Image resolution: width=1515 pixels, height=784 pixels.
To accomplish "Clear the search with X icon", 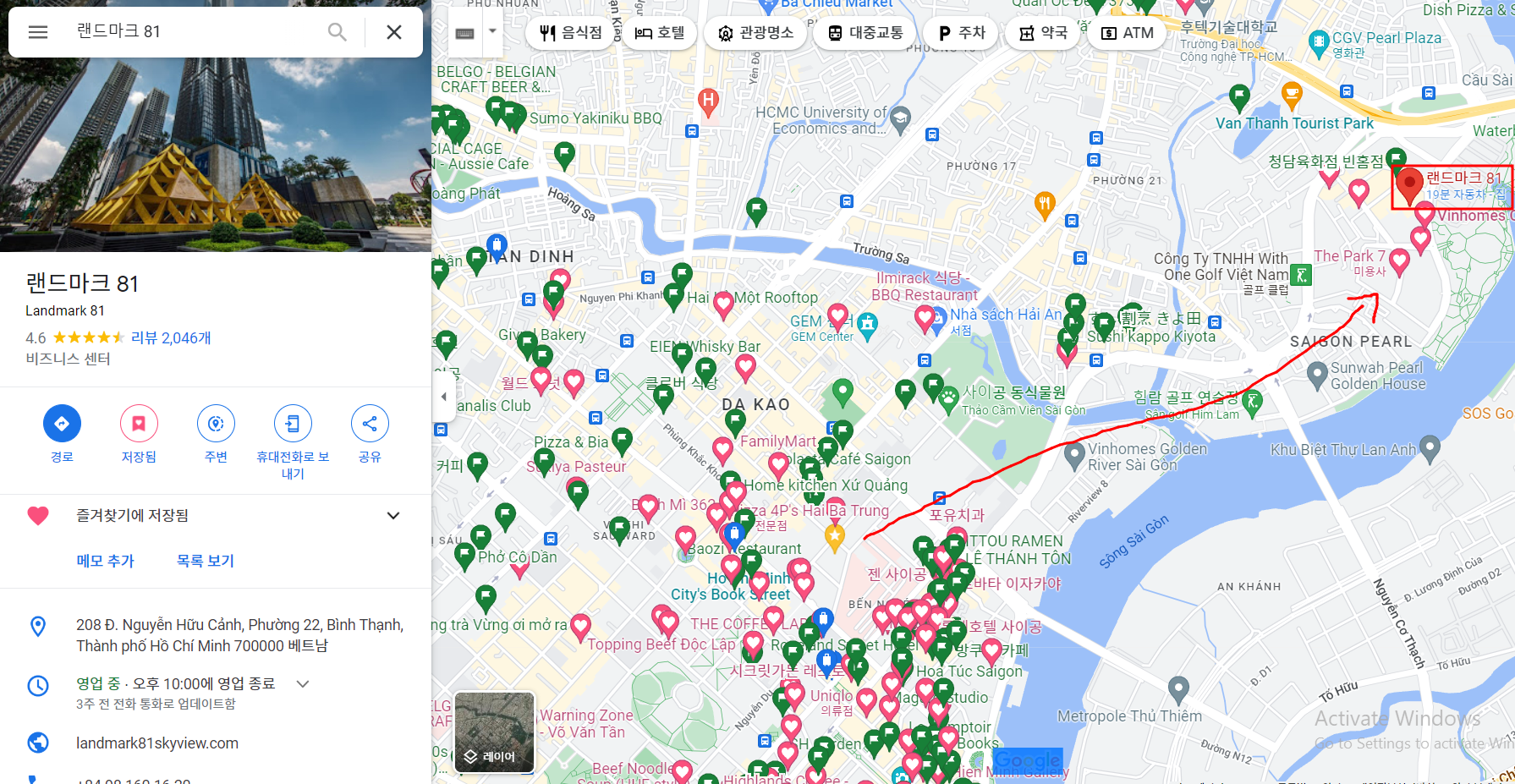I will tap(394, 32).
